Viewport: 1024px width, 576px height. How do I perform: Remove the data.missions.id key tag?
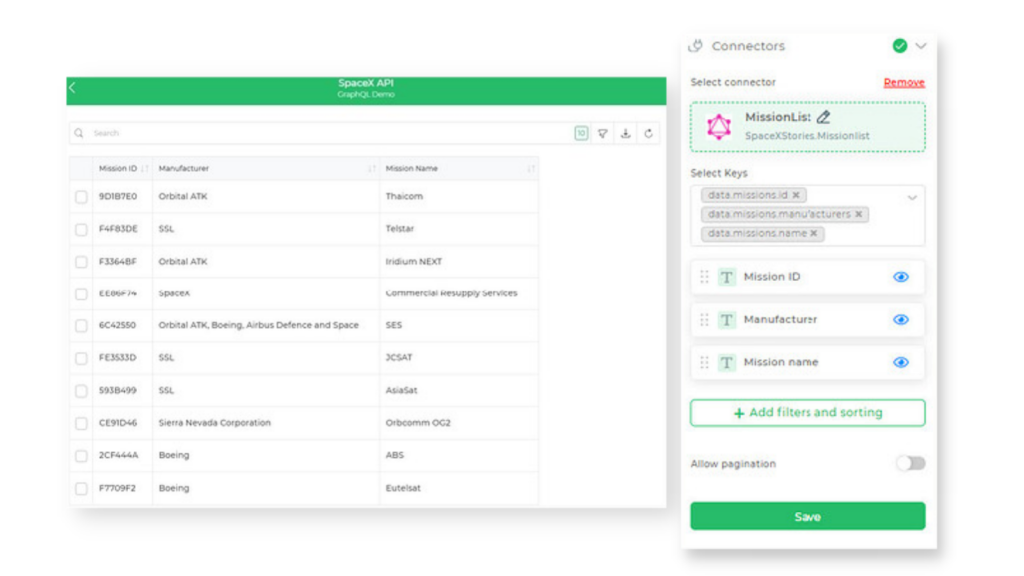tap(796, 195)
